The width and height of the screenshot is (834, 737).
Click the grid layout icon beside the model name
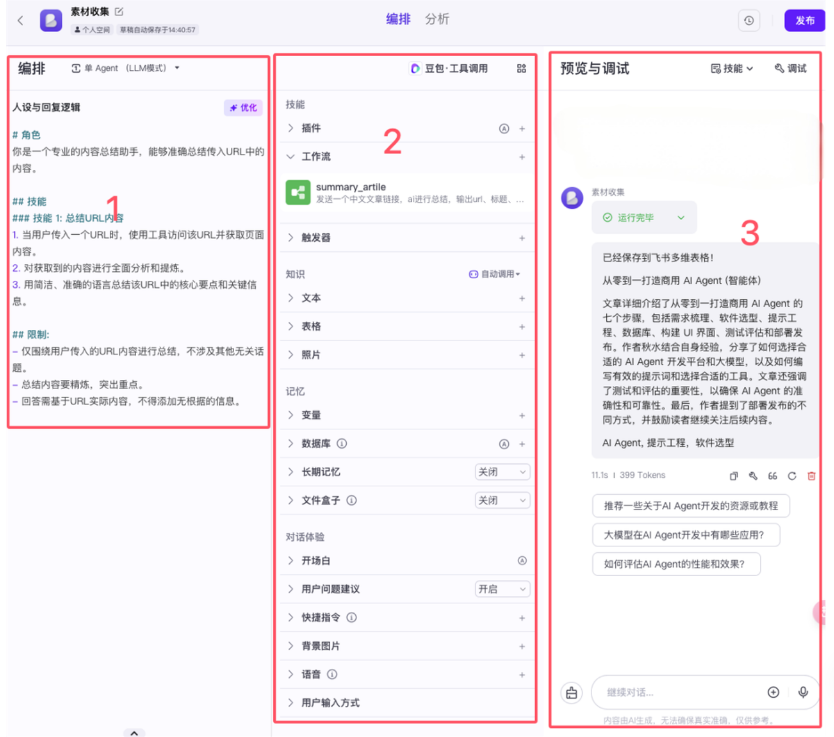click(x=521, y=69)
